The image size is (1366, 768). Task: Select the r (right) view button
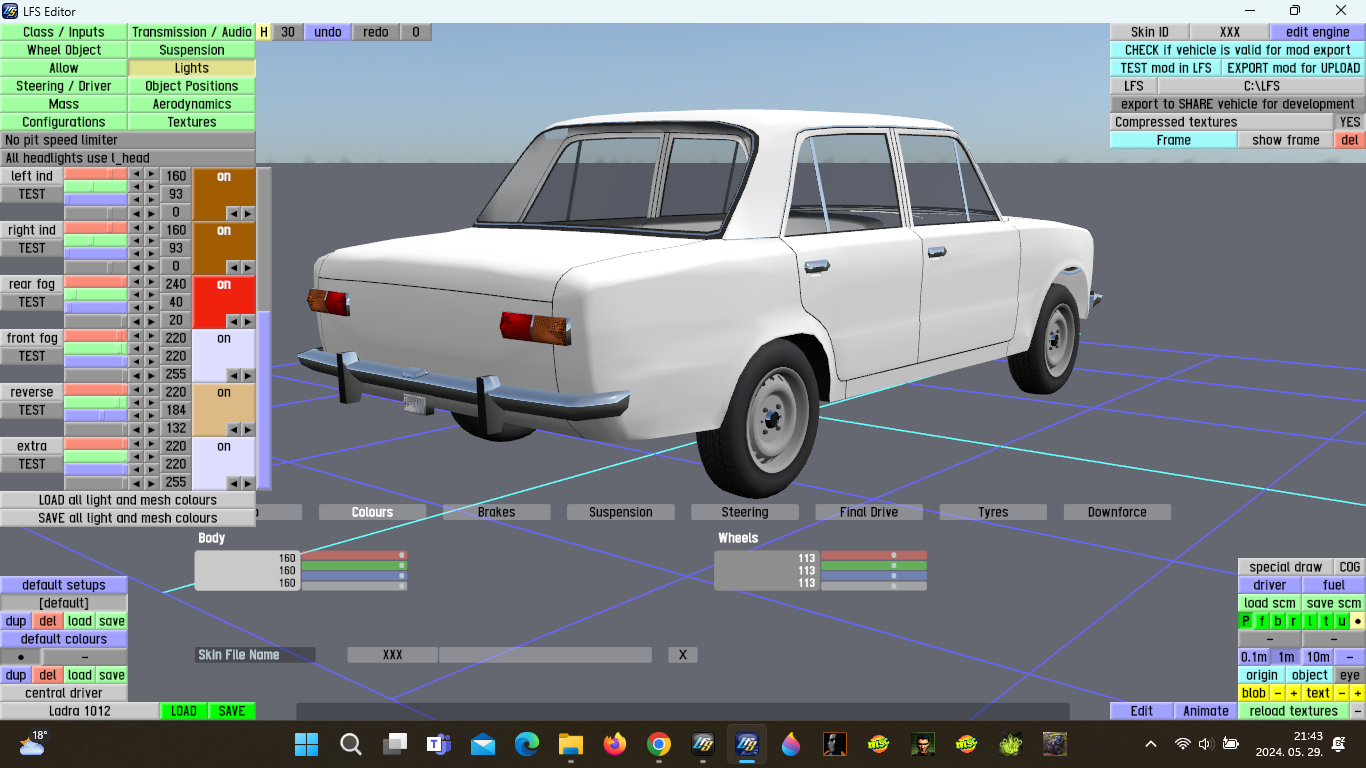point(1294,621)
